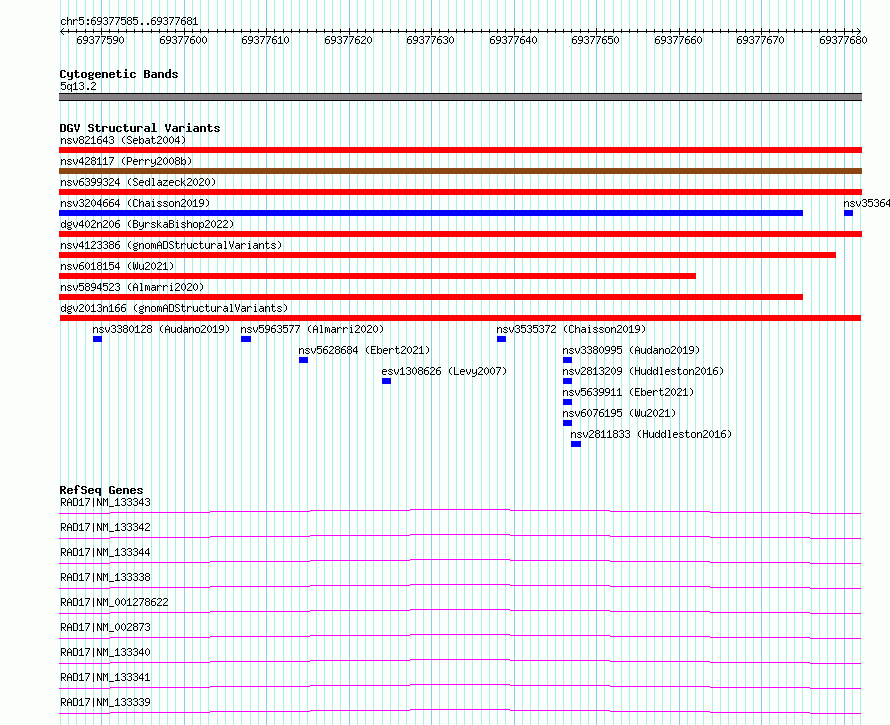The image size is (890, 725).
Task: Open dgv402n206 (ByrskaBishop2022) label
Action: (x=147, y=224)
